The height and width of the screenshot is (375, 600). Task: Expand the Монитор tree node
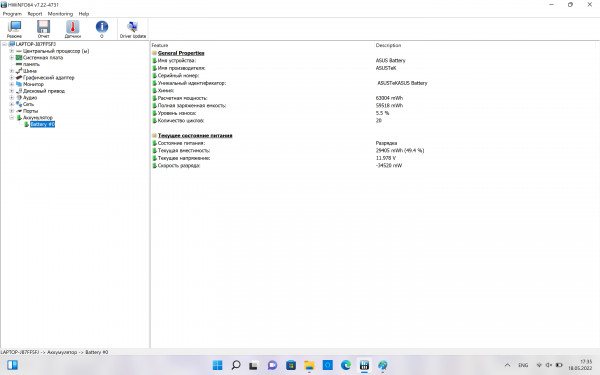tap(11, 84)
